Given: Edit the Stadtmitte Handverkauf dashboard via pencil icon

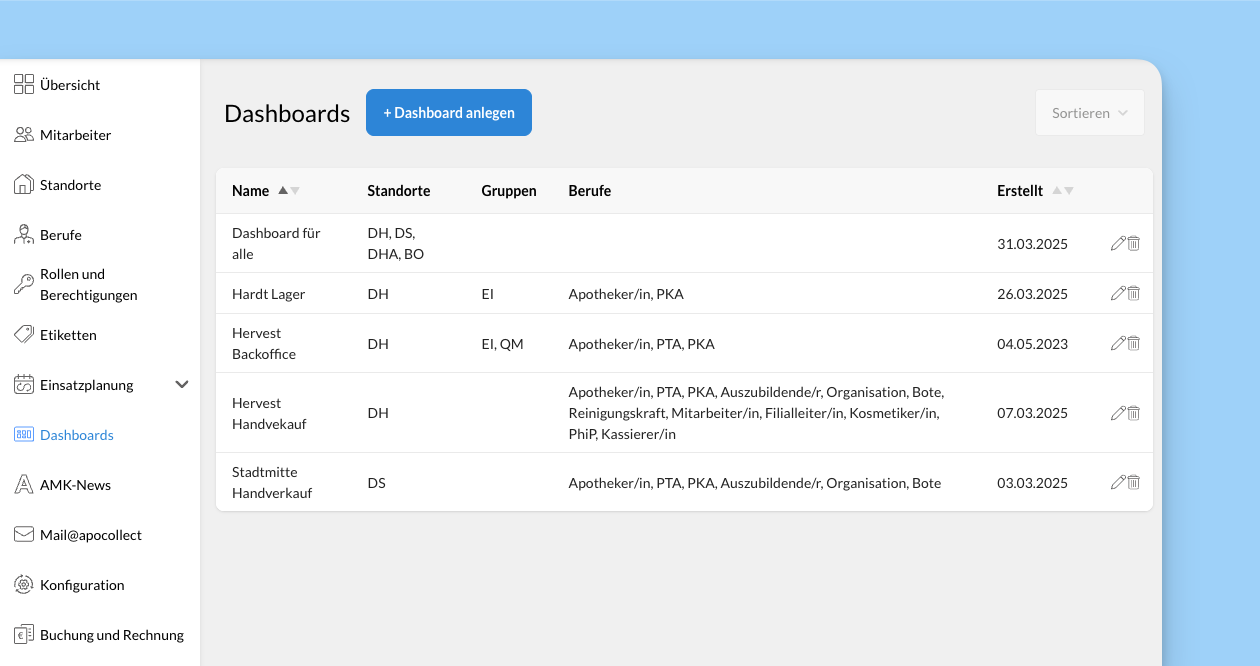Looking at the screenshot, I should (x=1118, y=482).
